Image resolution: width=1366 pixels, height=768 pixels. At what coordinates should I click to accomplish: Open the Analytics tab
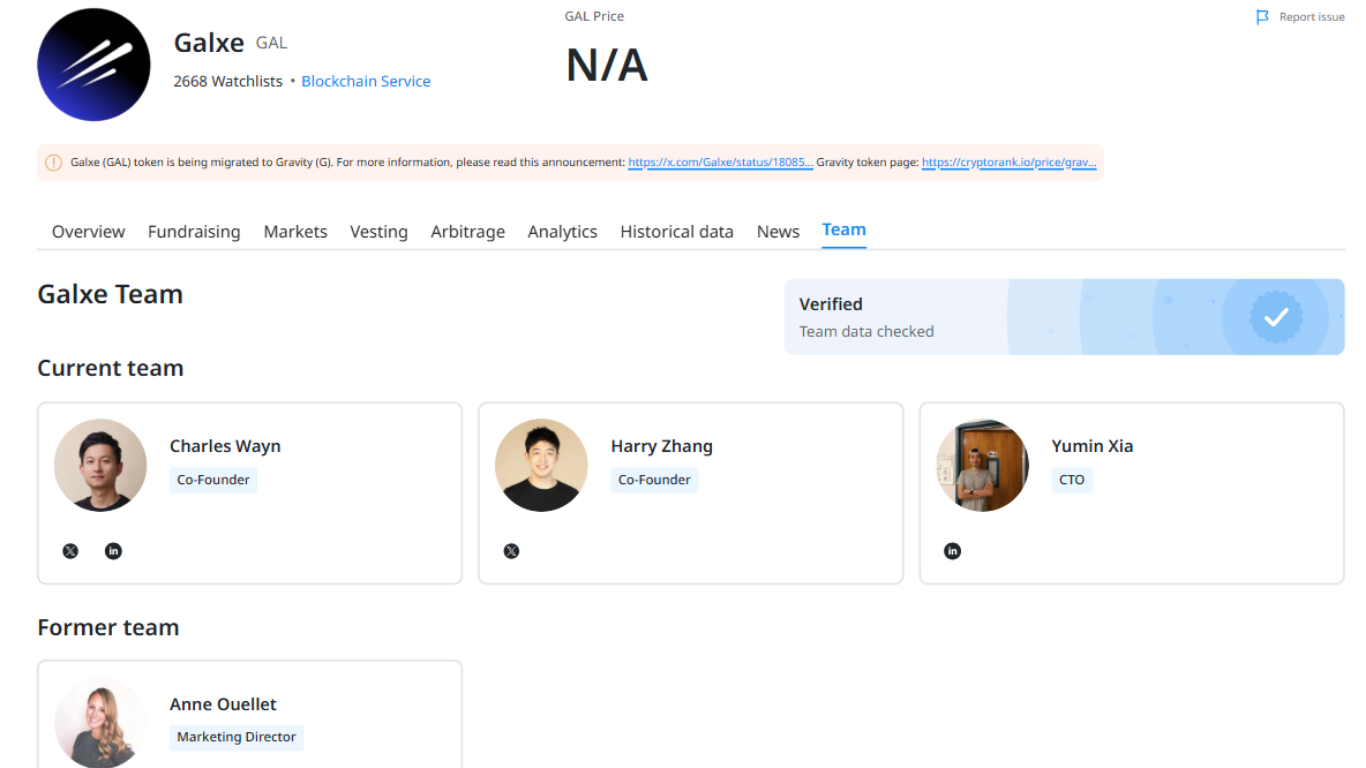pos(562,231)
